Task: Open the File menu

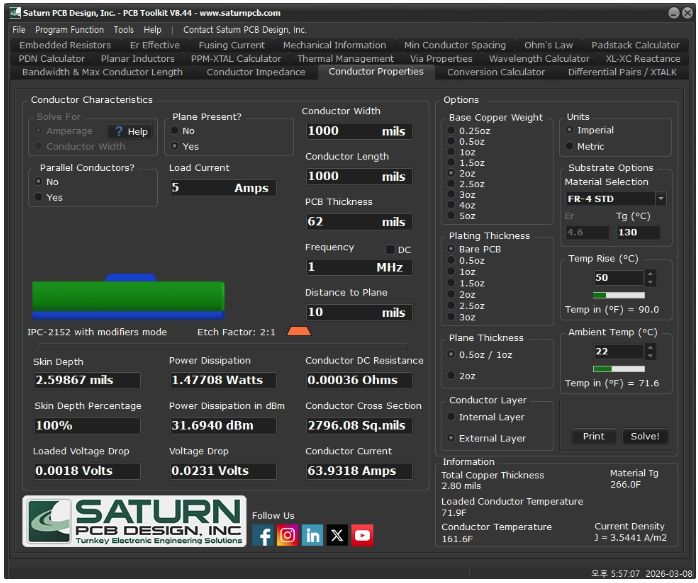Action: click(19, 30)
